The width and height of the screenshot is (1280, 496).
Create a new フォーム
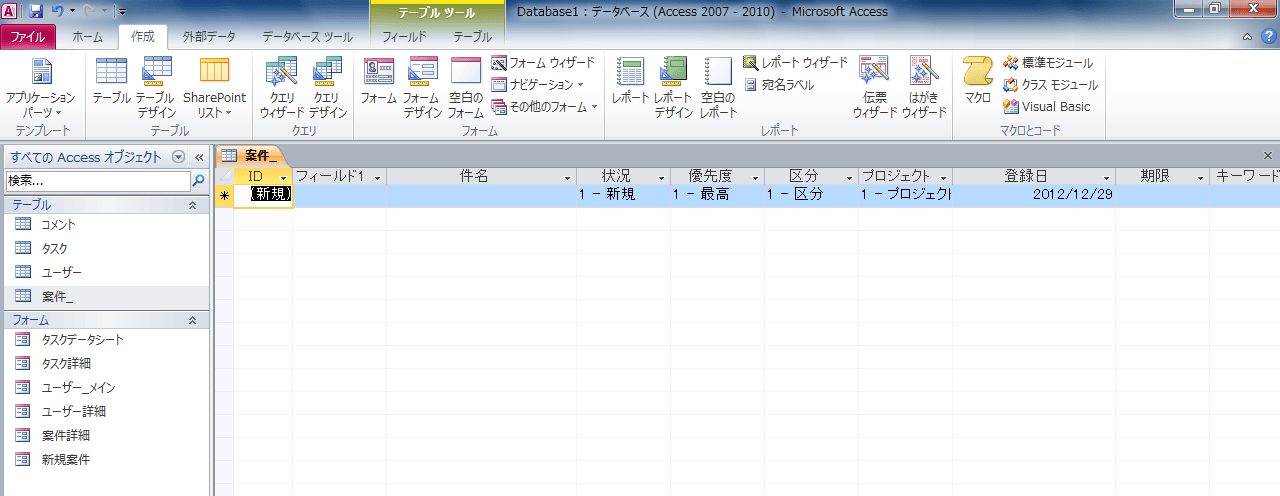click(378, 82)
